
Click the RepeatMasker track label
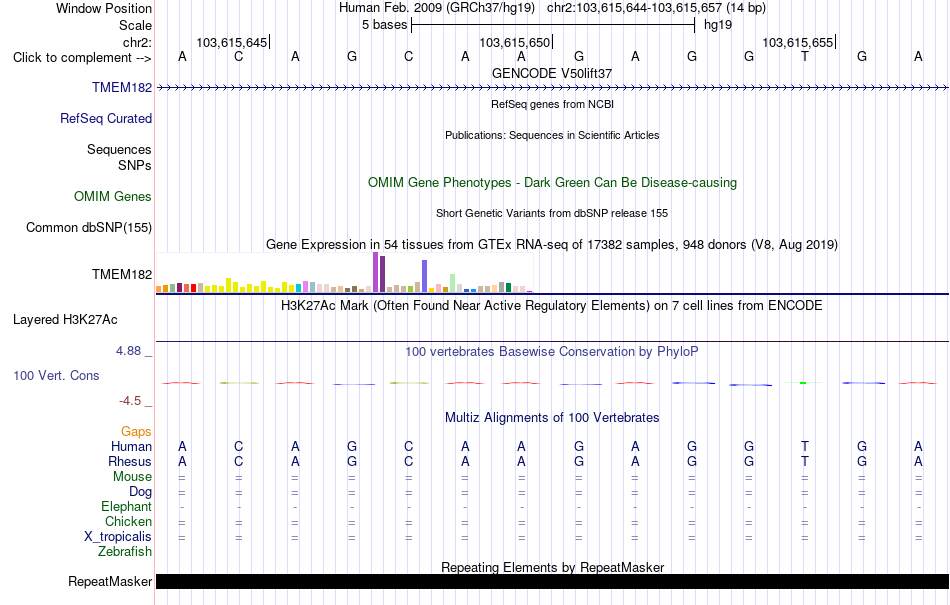coord(110,581)
